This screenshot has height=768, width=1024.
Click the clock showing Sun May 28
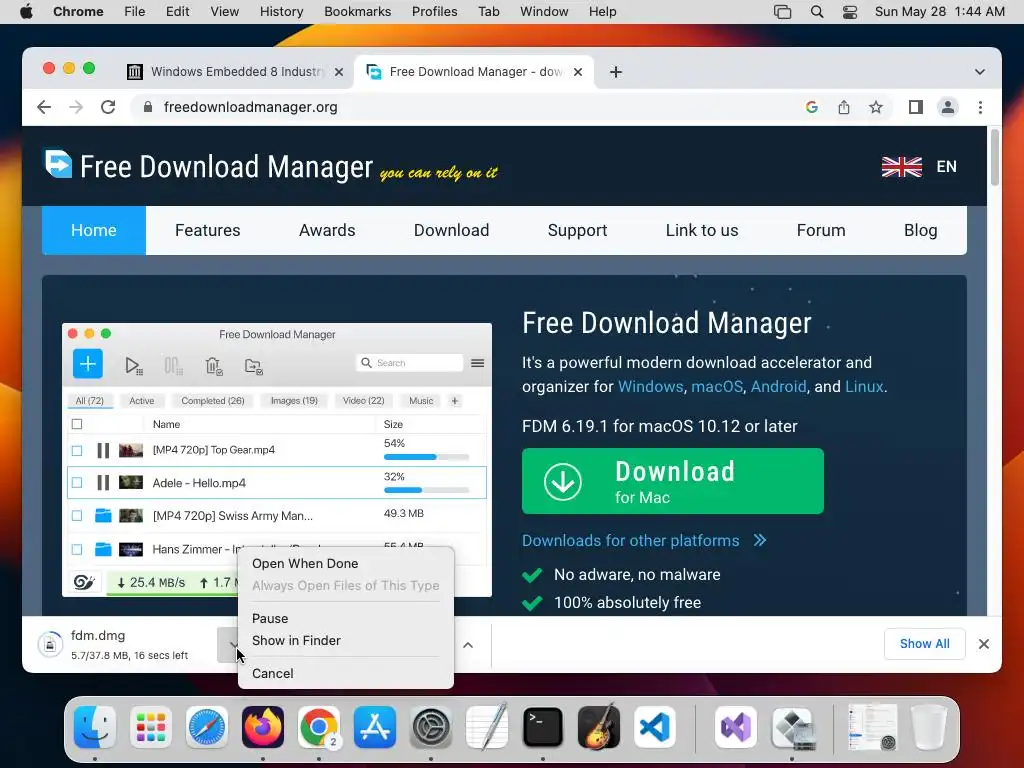point(939,12)
